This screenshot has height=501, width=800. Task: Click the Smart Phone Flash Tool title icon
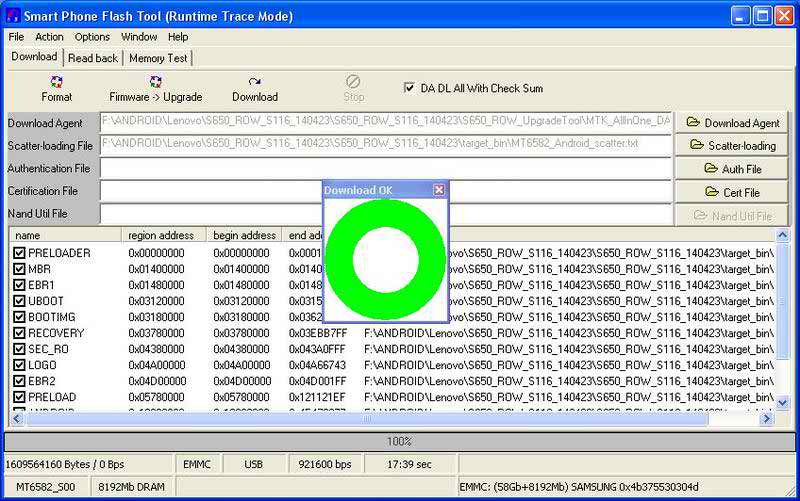13,16
